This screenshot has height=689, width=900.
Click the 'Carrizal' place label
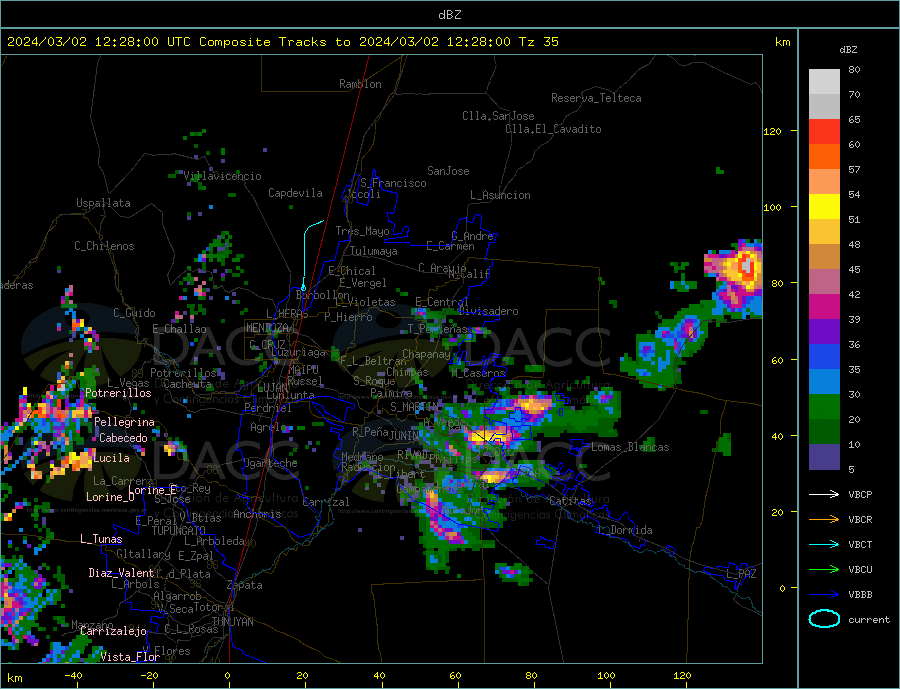click(x=326, y=502)
